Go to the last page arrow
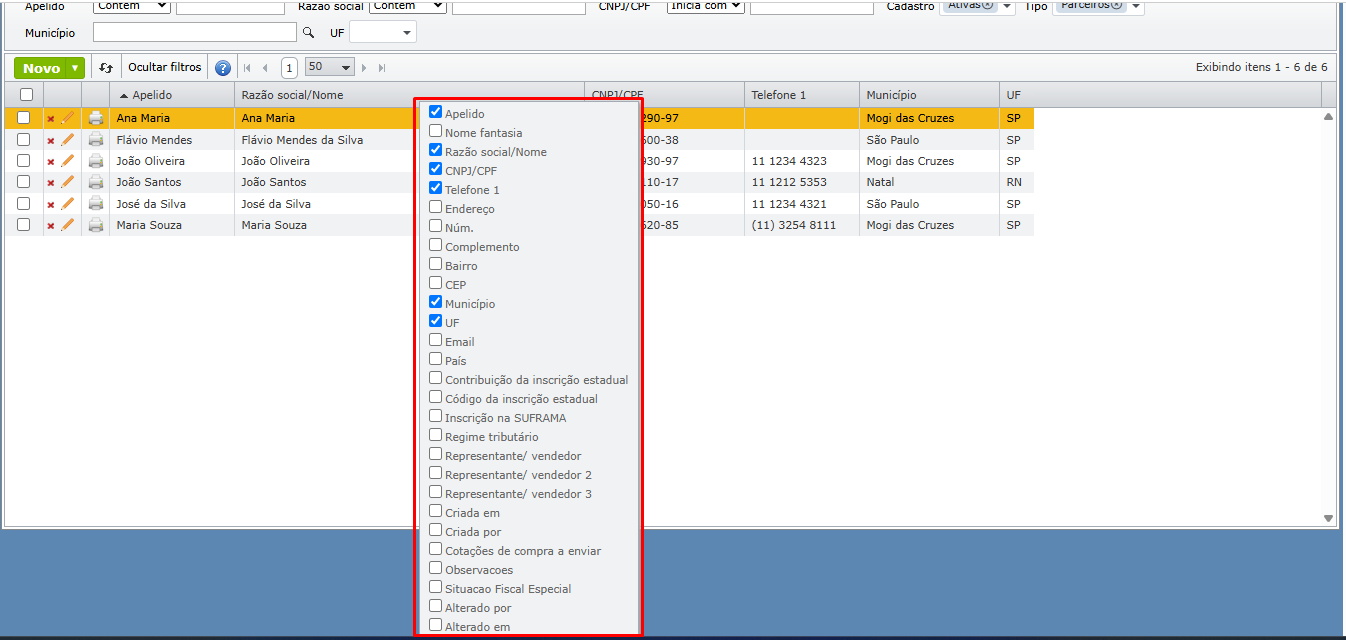This screenshot has height=640, width=1346. [382, 68]
